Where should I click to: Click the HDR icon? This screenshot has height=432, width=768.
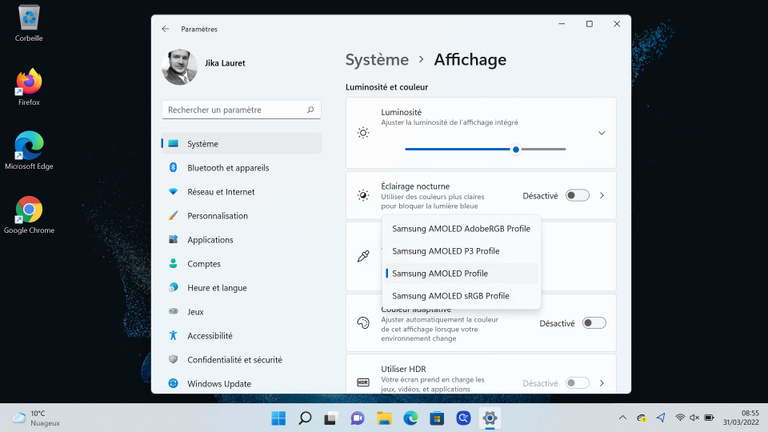pos(363,382)
